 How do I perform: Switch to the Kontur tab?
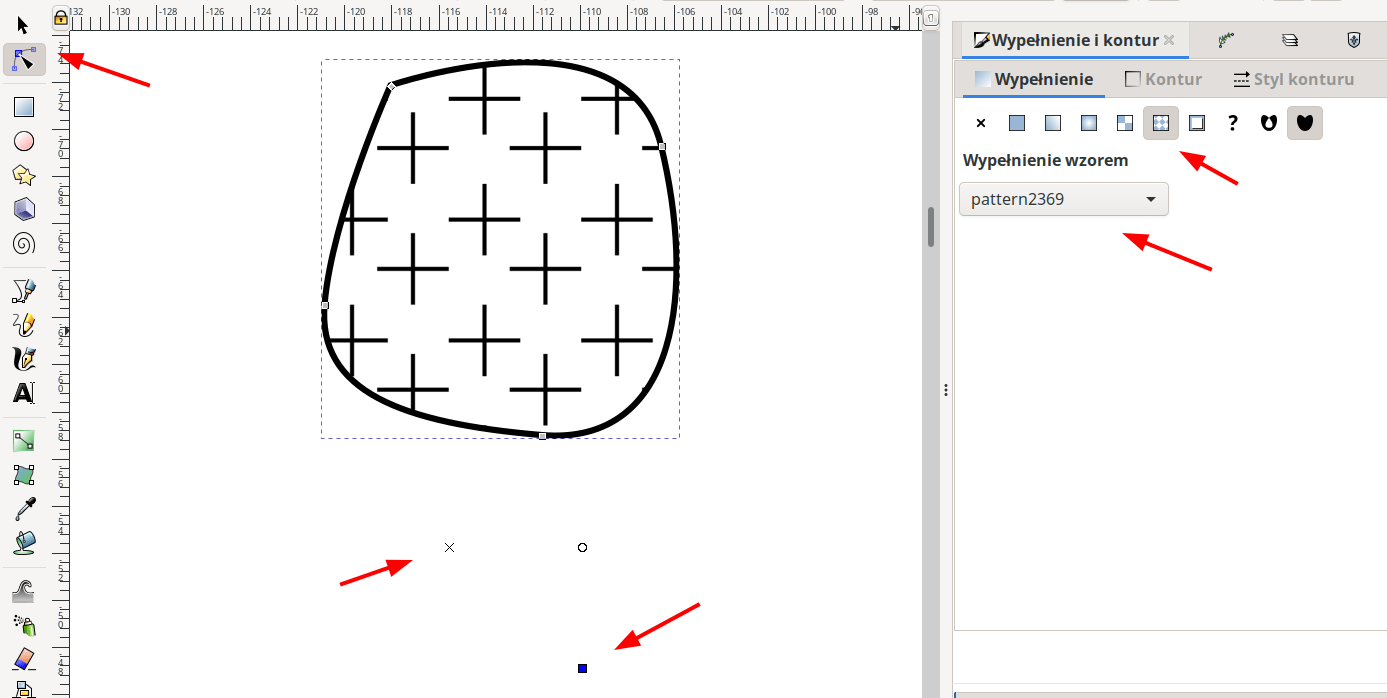(x=1164, y=79)
